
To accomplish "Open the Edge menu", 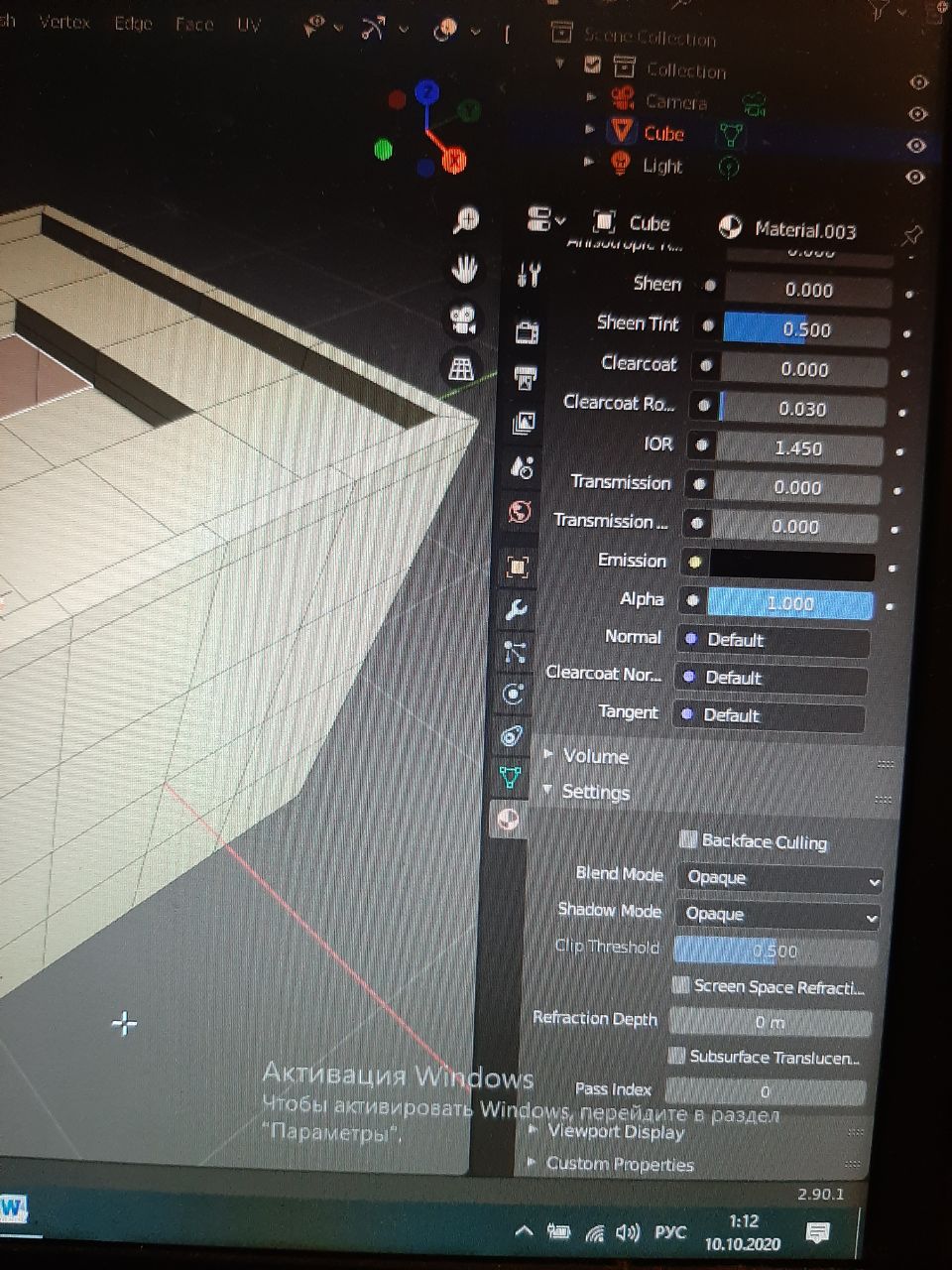I will click(133, 23).
